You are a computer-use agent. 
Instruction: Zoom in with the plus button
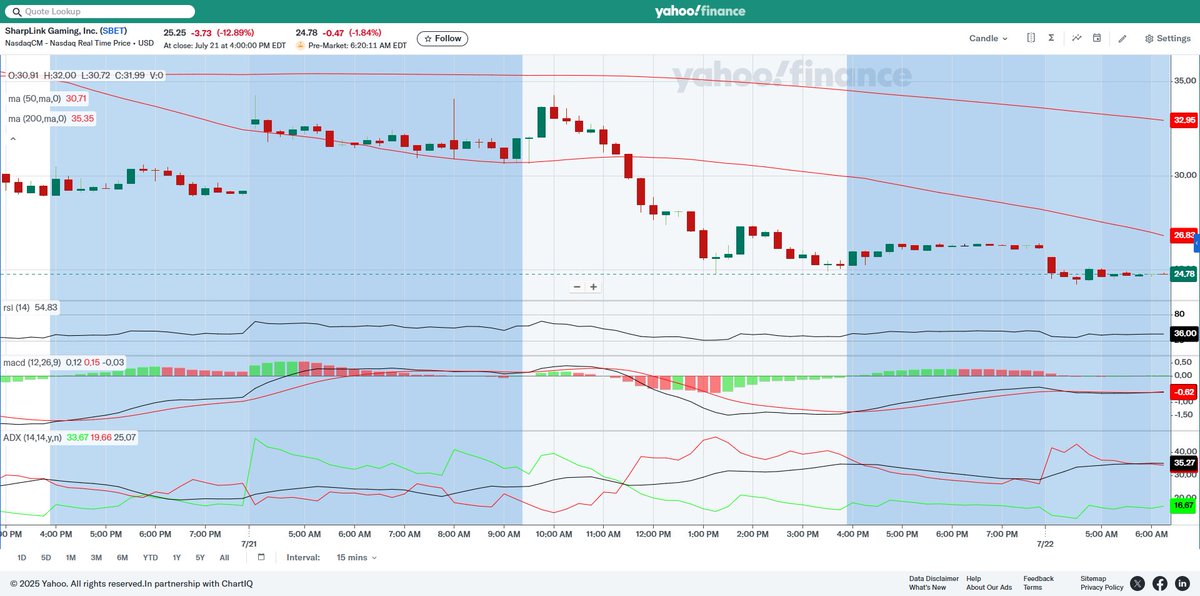pyautogui.click(x=593, y=287)
